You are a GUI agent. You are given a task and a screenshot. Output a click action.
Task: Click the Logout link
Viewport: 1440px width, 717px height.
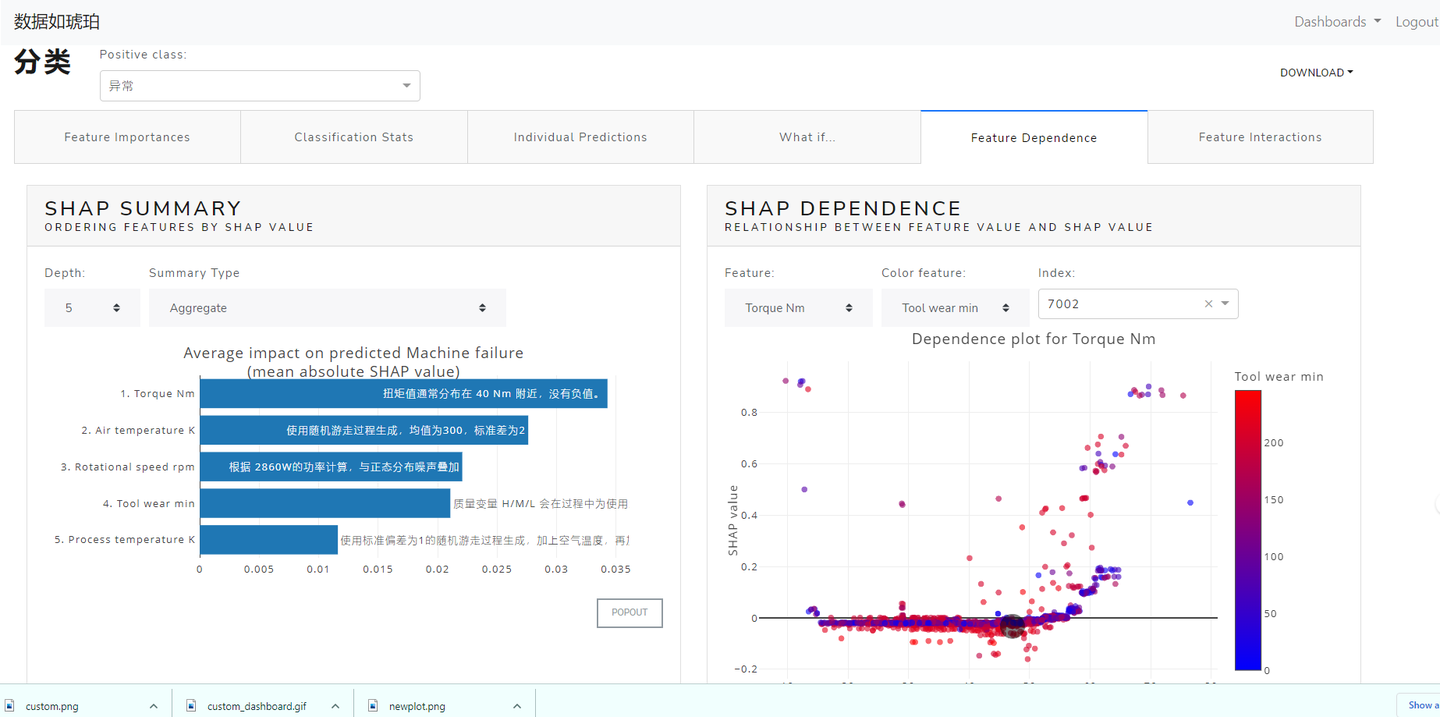click(1416, 22)
